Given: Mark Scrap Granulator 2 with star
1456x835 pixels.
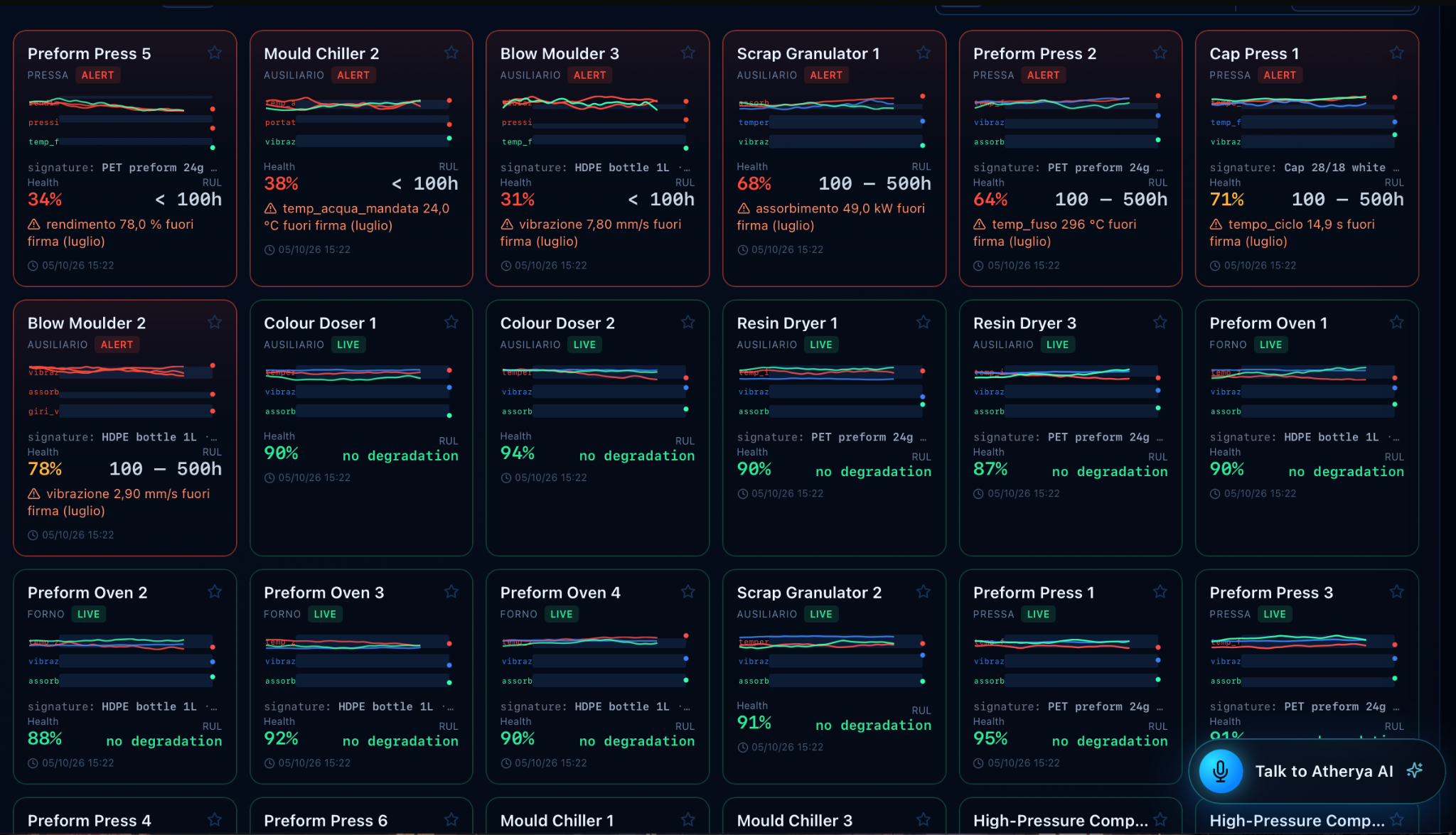Looking at the screenshot, I should (x=924, y=591).
